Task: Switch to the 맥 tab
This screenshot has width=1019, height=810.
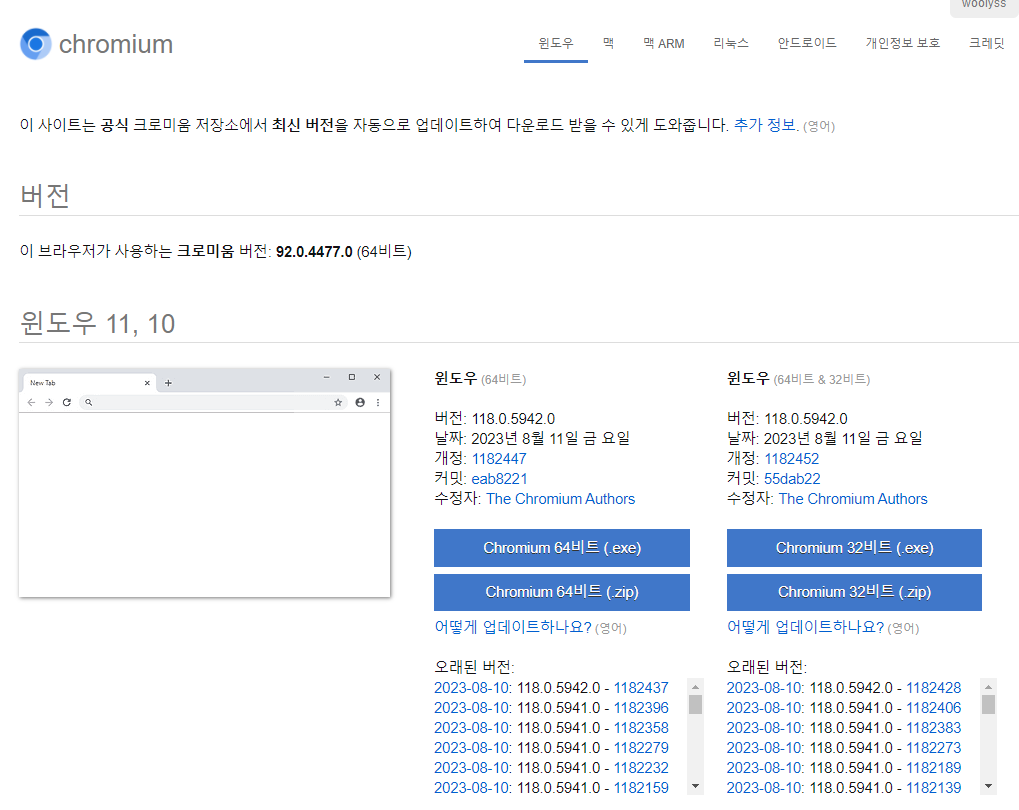Action: click(x=608, y=44)
